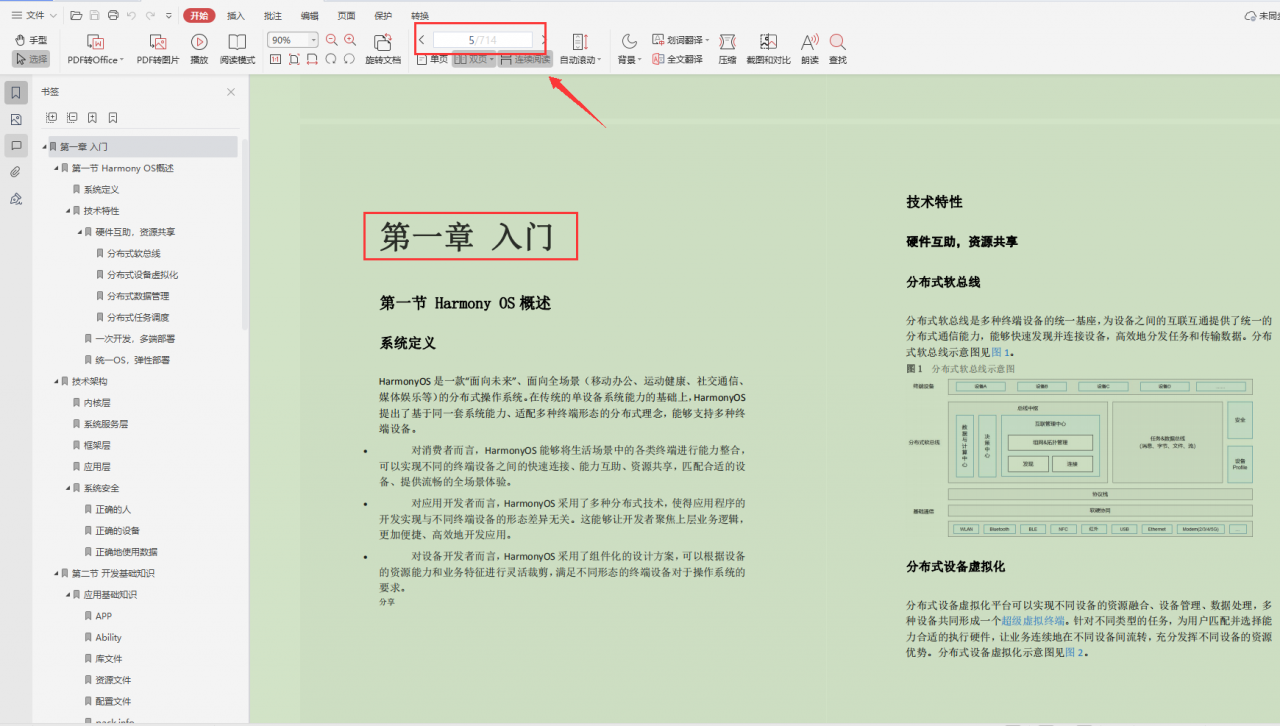Click 旋转文档 rotate document icon

[x=382, y=49]
